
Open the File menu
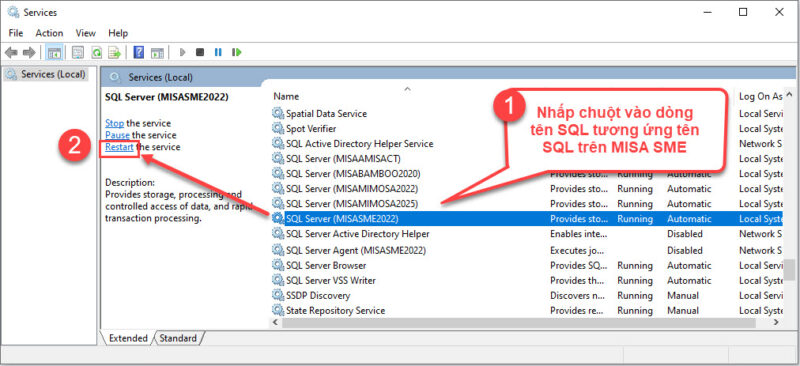(16, 33)
